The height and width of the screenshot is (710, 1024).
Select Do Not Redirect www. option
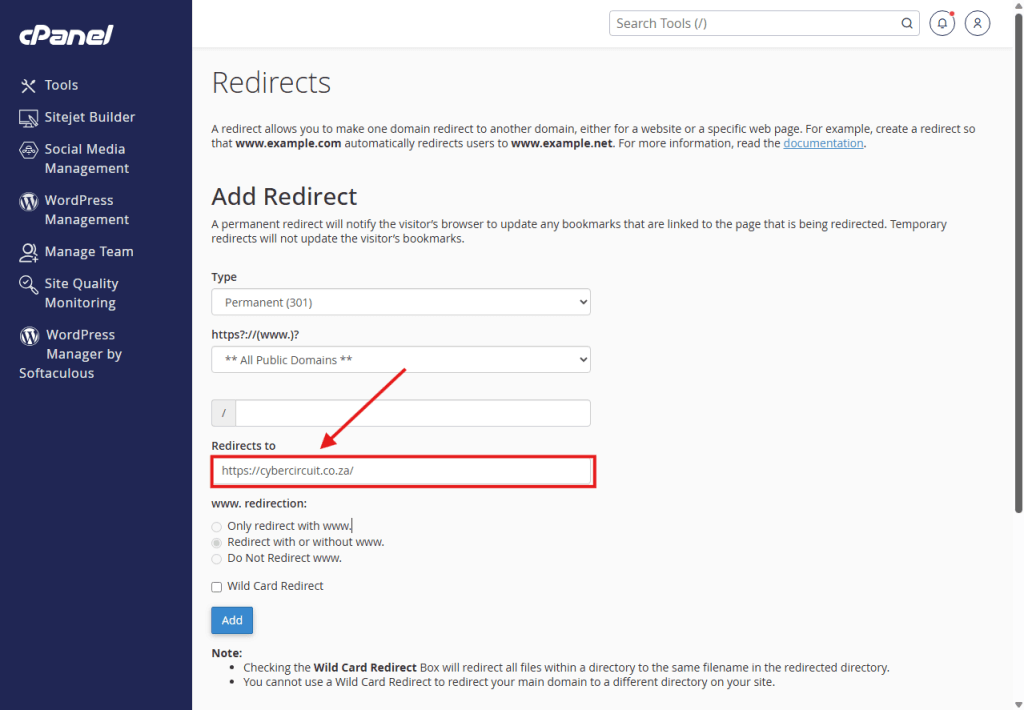click(x=217, y=559)
